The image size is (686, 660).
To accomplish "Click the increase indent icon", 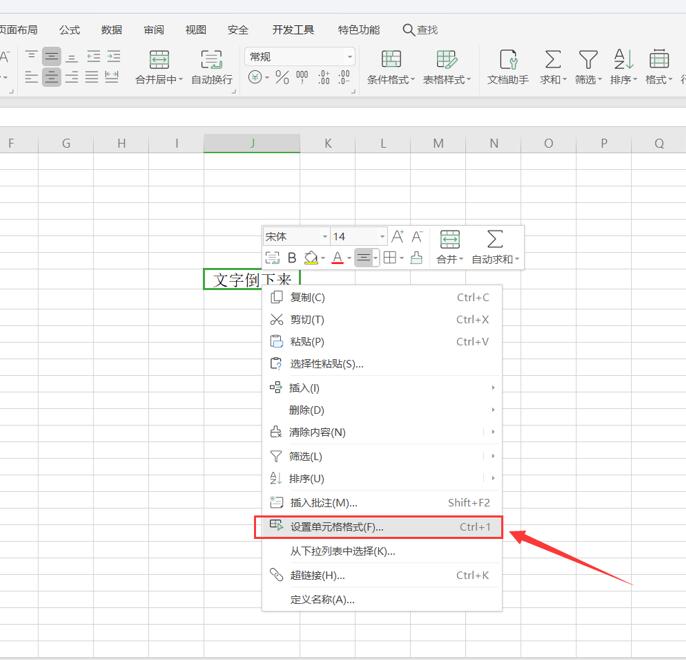I will (x=114, y=56).
